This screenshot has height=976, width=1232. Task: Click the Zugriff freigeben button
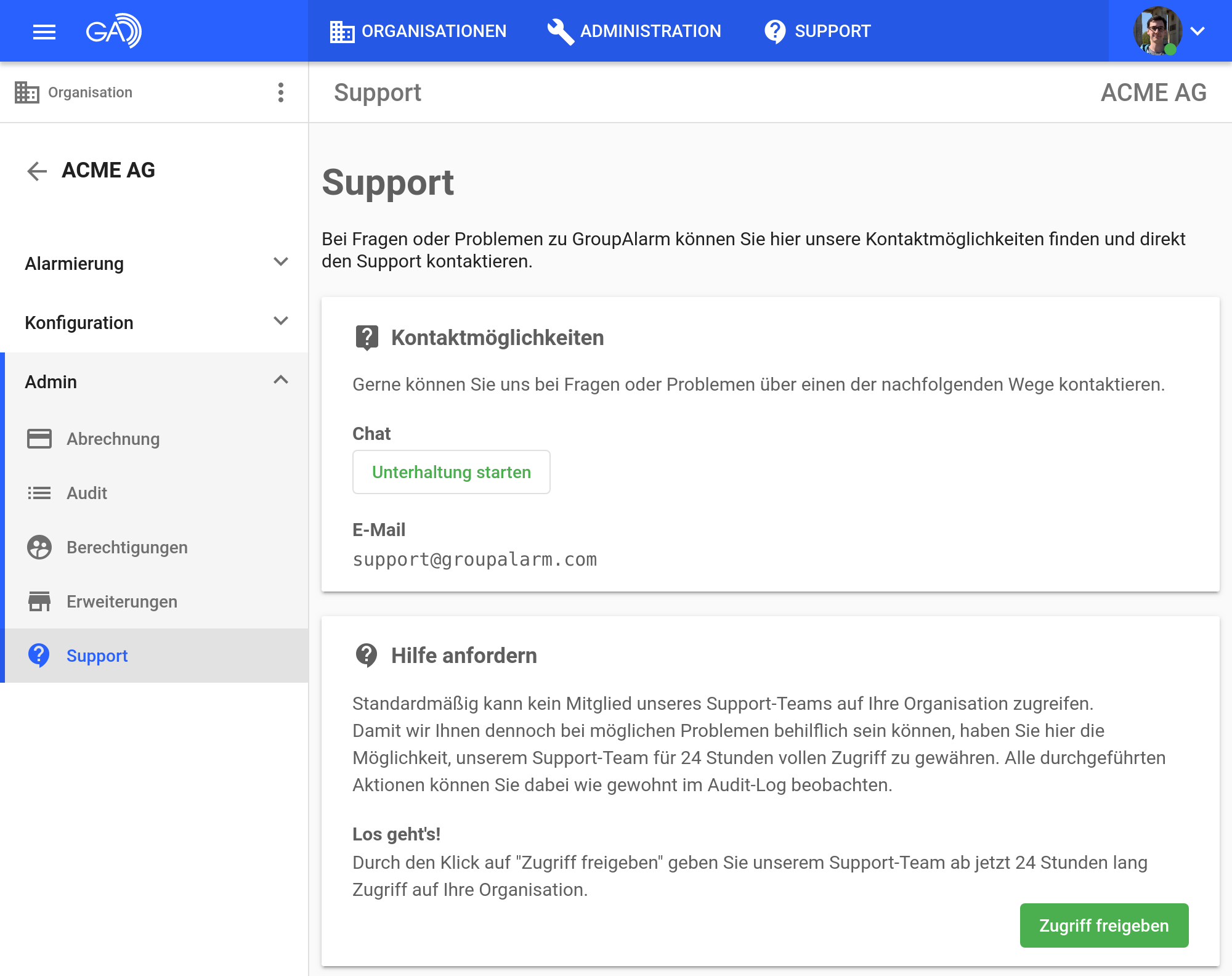point(1103,925)
